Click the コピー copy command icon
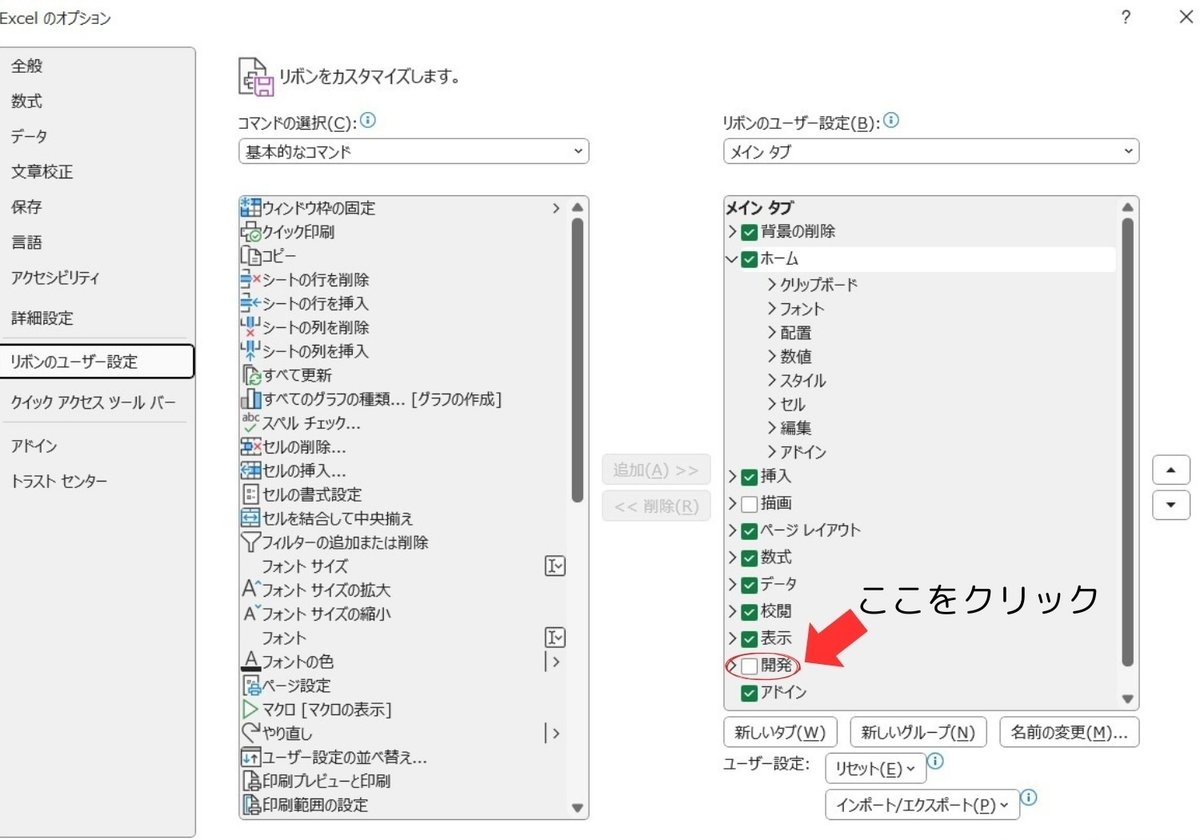 point(251,256)
